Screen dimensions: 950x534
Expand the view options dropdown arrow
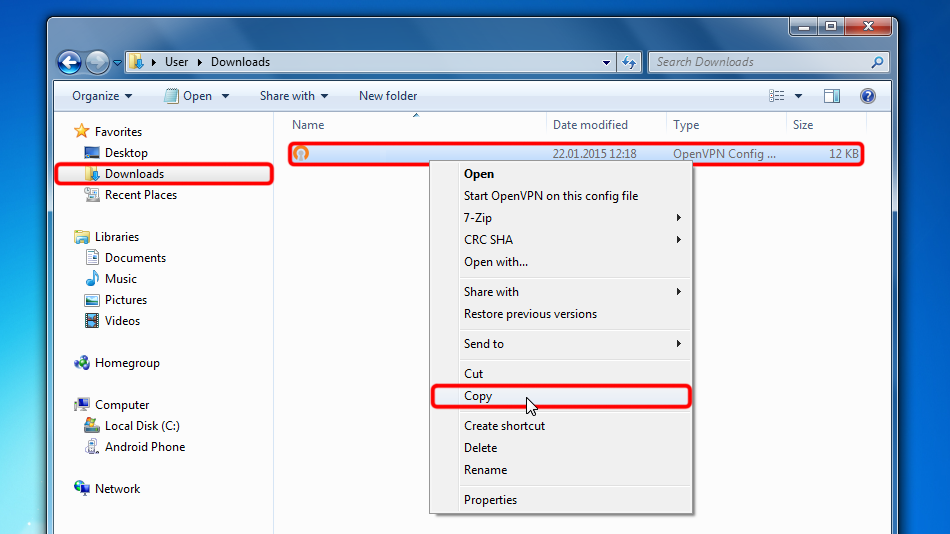798,96
